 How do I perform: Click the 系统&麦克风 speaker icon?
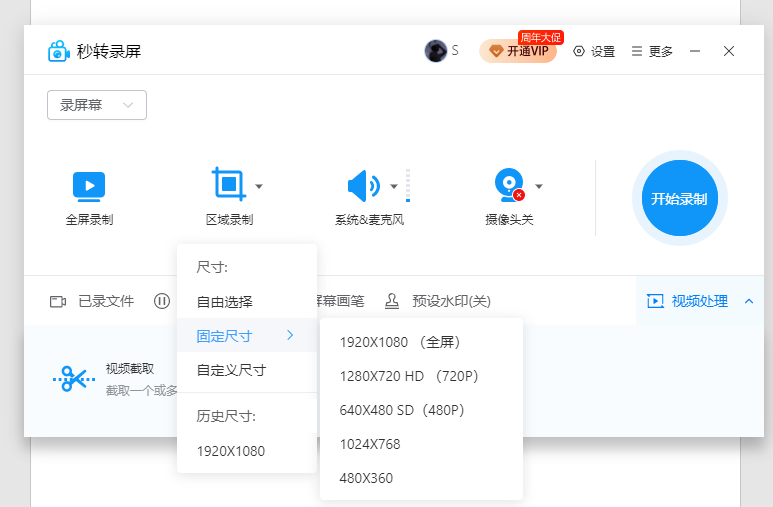click(x=364, y=186)
